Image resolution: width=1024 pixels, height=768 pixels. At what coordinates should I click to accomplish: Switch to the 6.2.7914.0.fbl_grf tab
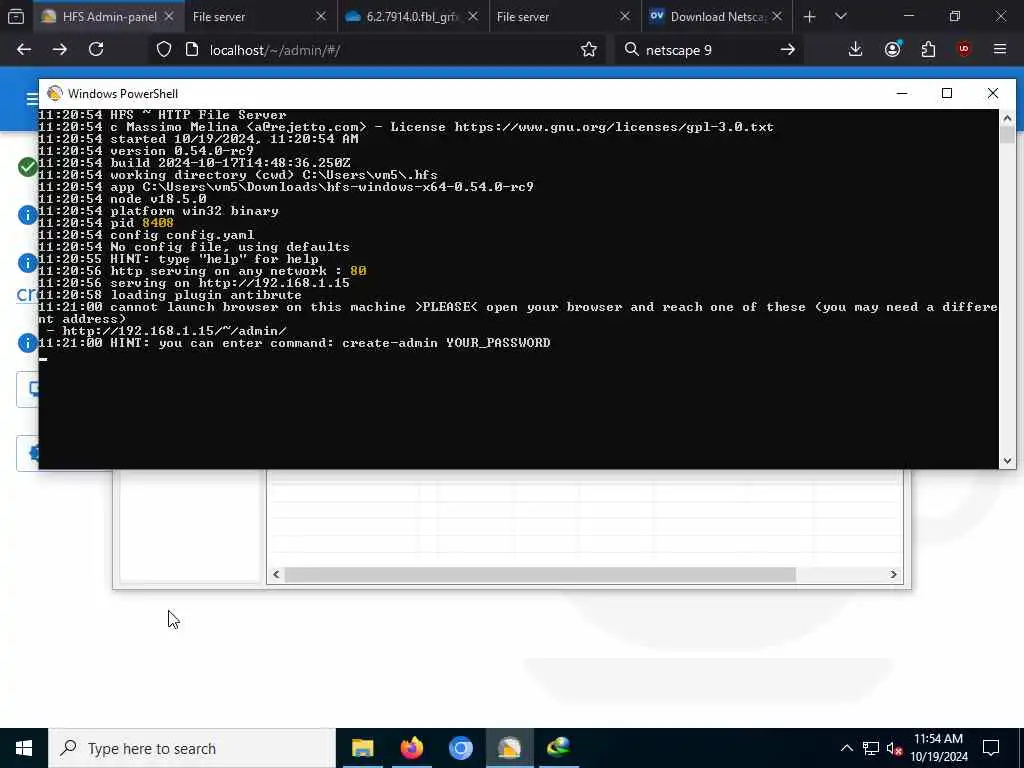[411, 17]
